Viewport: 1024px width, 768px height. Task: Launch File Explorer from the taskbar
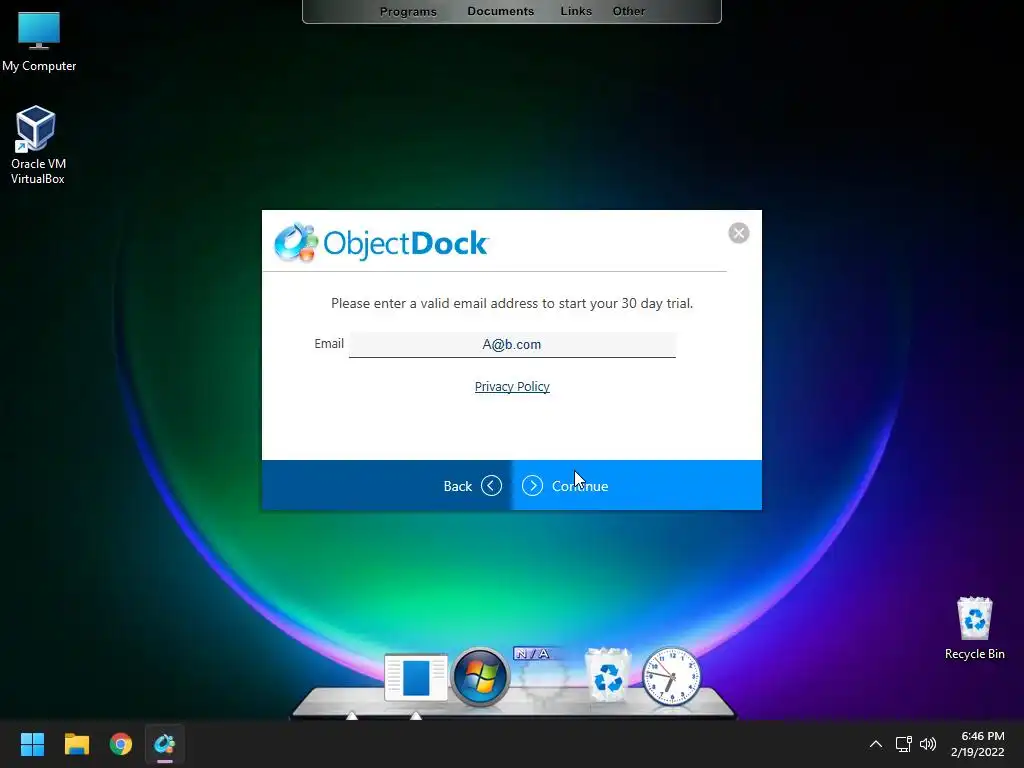(76, 744)
